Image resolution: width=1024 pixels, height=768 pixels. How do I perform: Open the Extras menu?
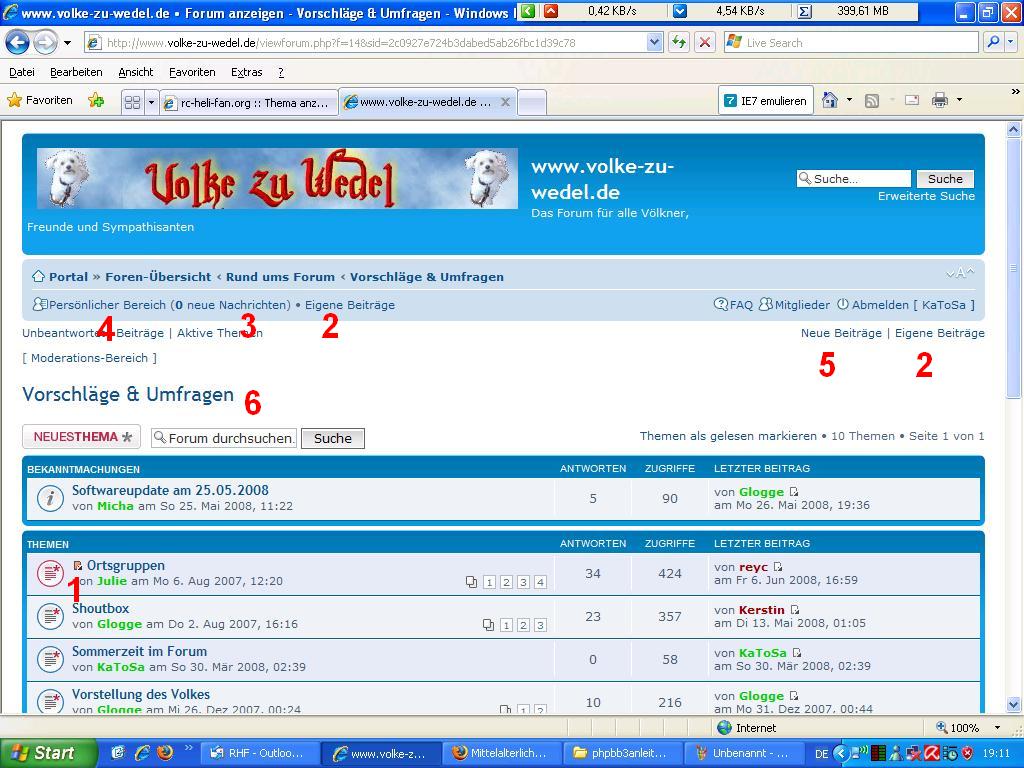point(247,72)
